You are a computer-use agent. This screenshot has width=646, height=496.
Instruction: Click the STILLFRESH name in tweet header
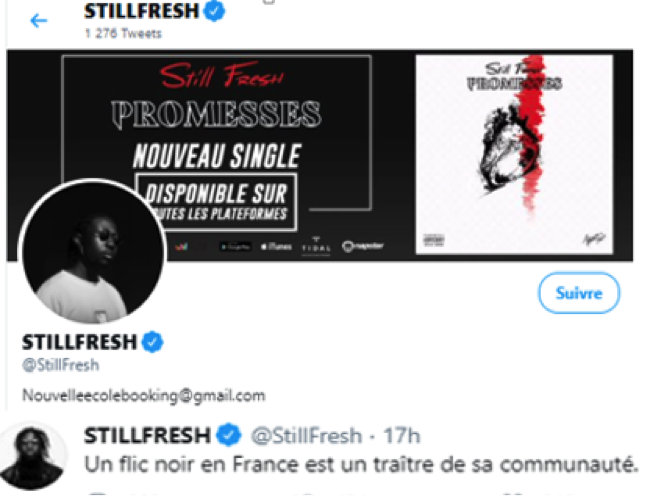click(147, 435)
